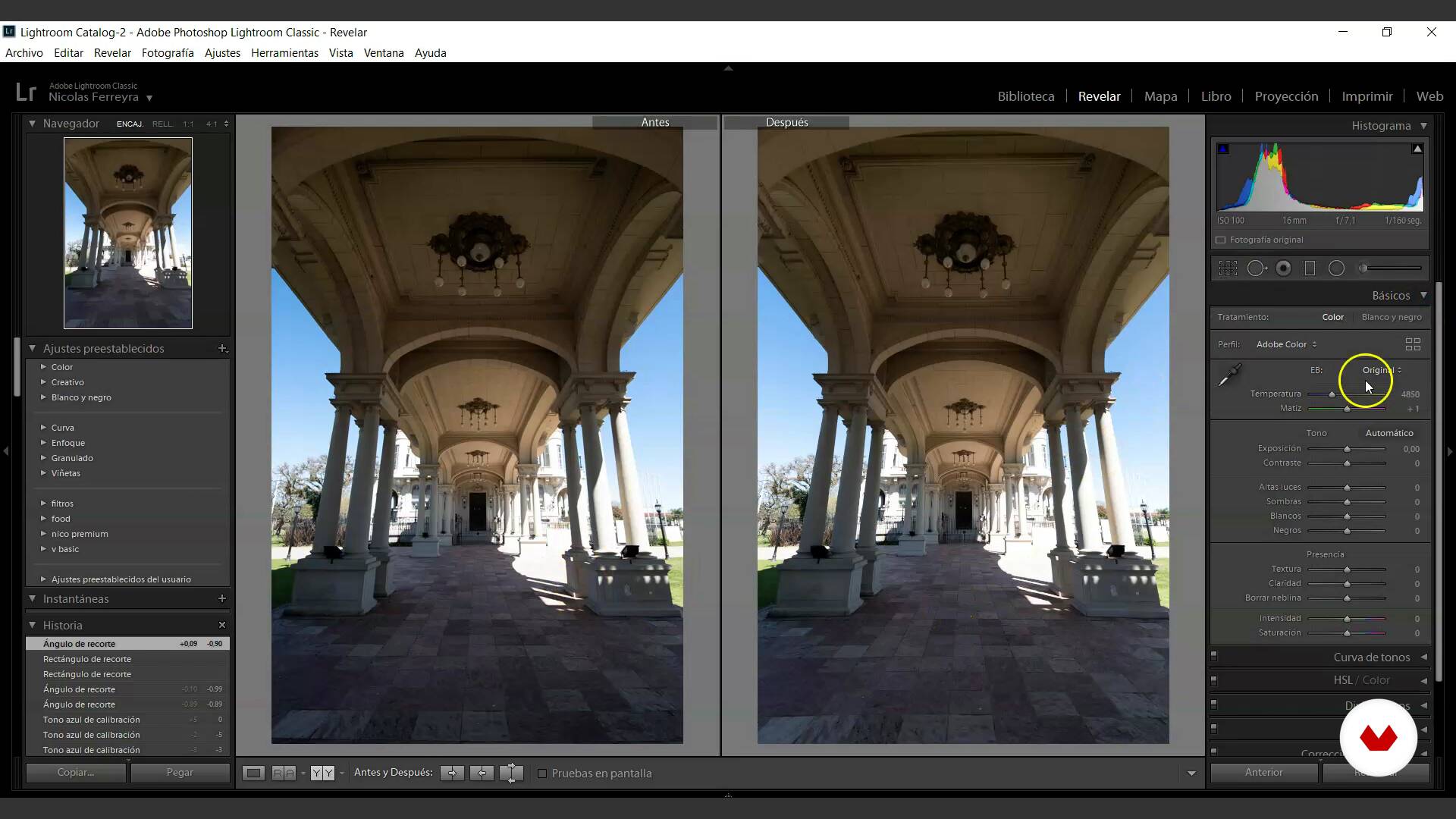Image resolution: width=1456 pixels, height=819 pixels.
Task: Open the Adobe Color profile dropdown
Action: (x=1286, y=344)
